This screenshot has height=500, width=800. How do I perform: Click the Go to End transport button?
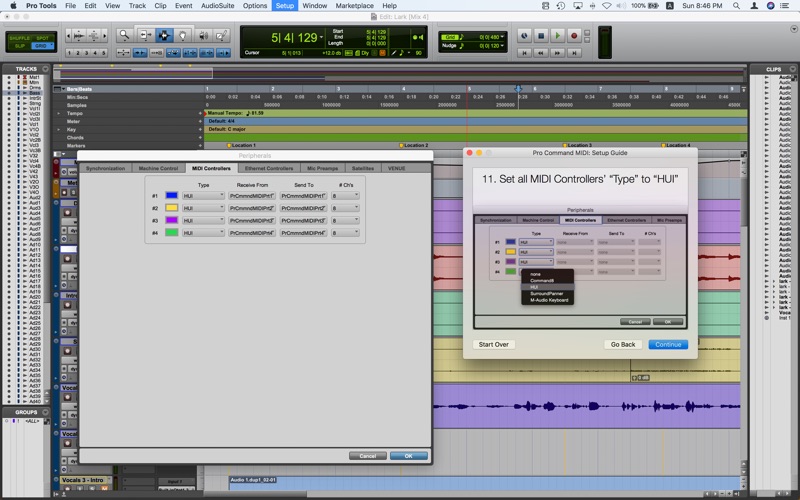pos(574,53)
